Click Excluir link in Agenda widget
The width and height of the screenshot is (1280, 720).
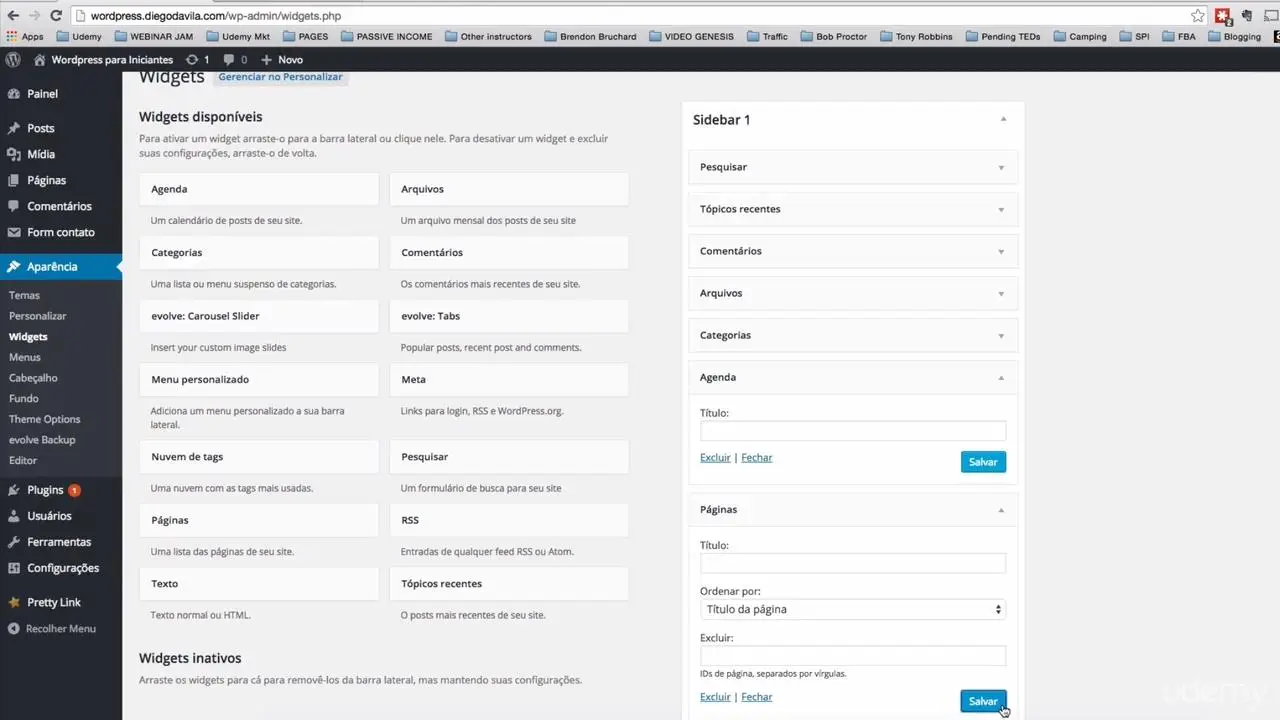[x=715, y=458]
